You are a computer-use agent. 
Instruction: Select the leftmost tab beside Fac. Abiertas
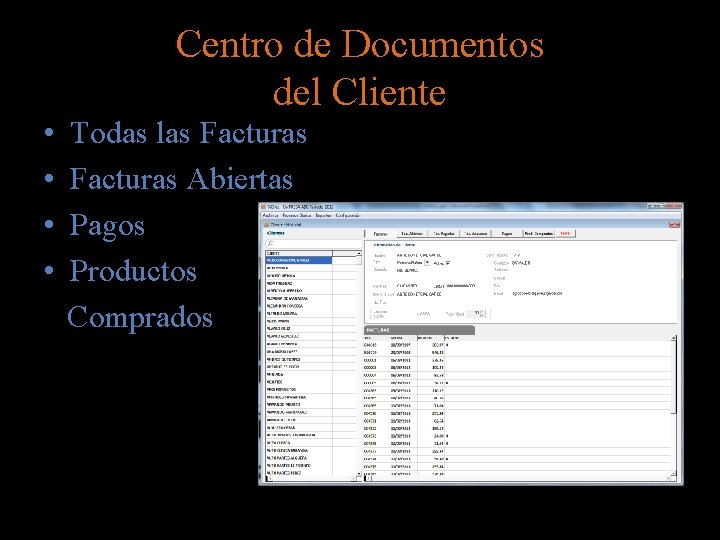click(x=380, y=234)
